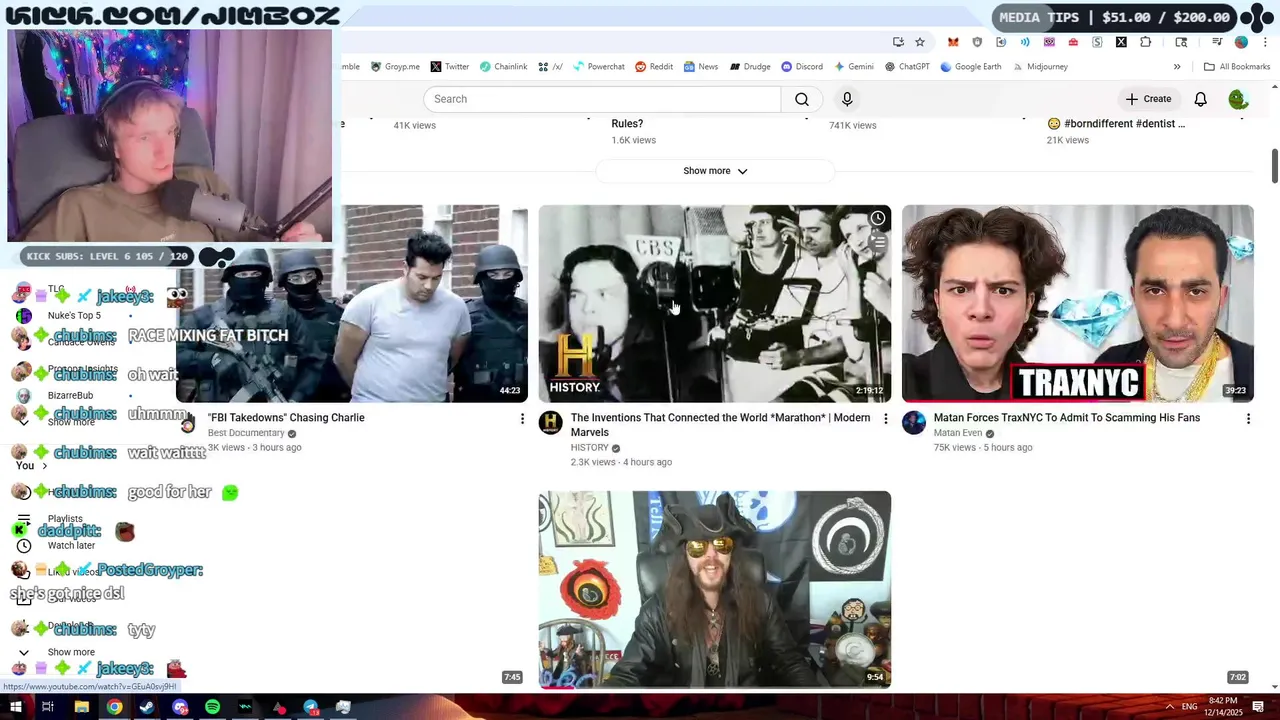Click the Chrome profile avatar
The width and height of the screenshot is (1280, 720).
(1241, 42)
